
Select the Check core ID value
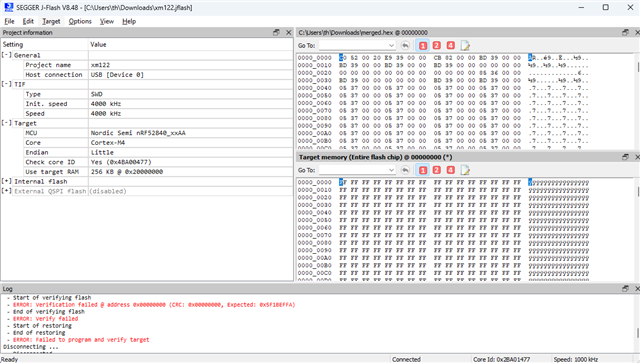121,162
